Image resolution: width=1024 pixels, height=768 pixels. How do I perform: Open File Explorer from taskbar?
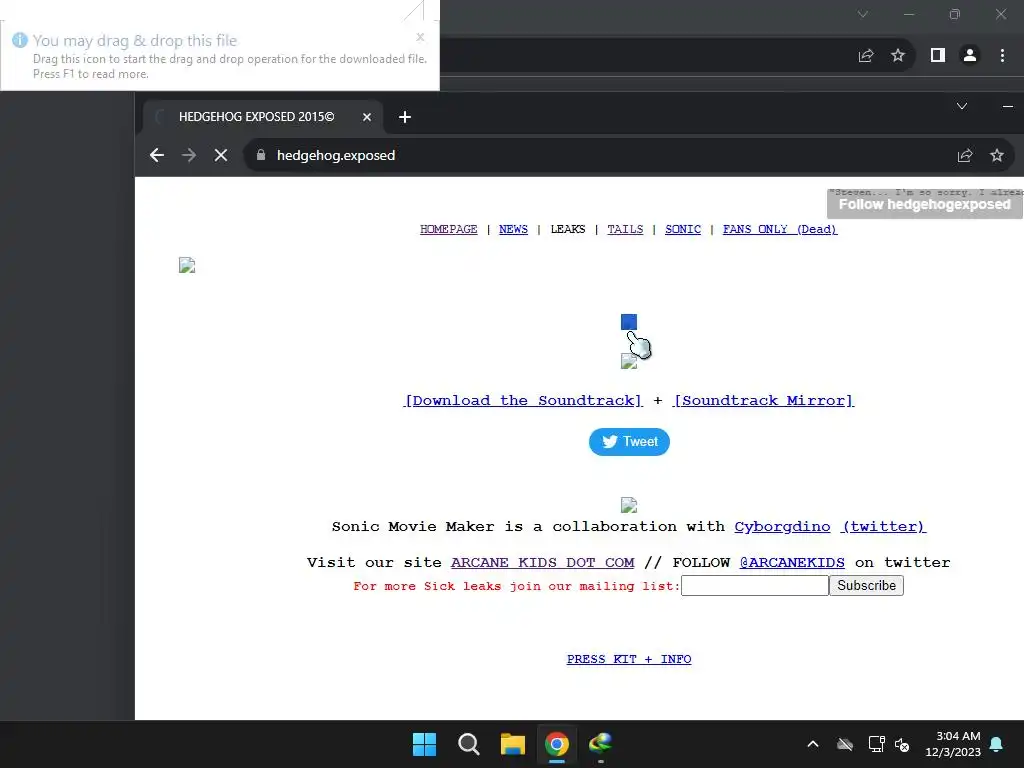pos(513,744)
